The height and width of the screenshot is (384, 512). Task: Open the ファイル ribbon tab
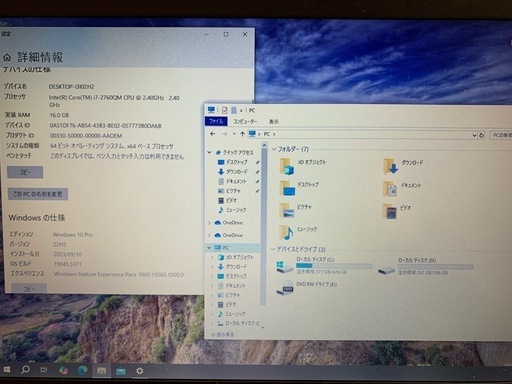coord(216,121)
